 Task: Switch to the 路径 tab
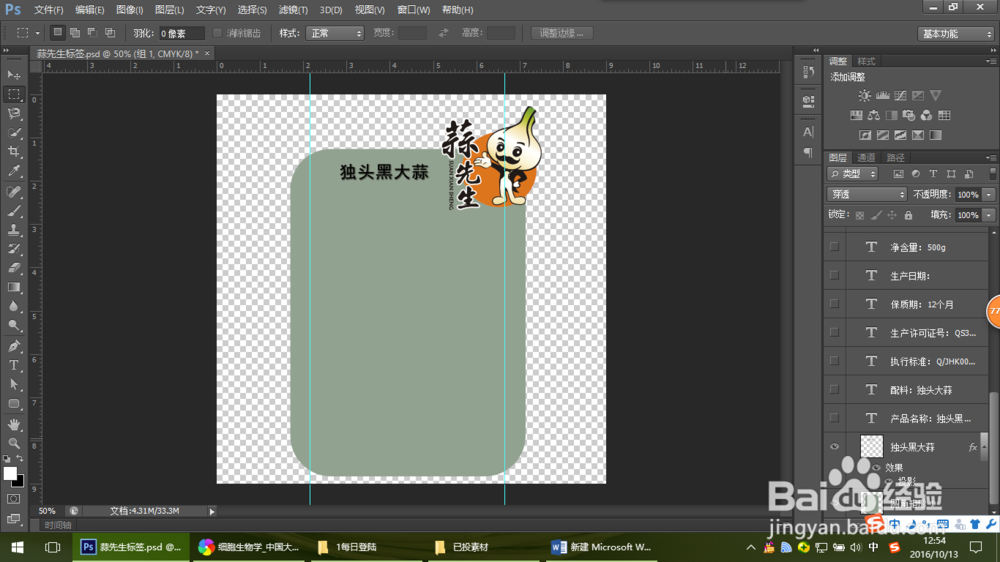895,158
